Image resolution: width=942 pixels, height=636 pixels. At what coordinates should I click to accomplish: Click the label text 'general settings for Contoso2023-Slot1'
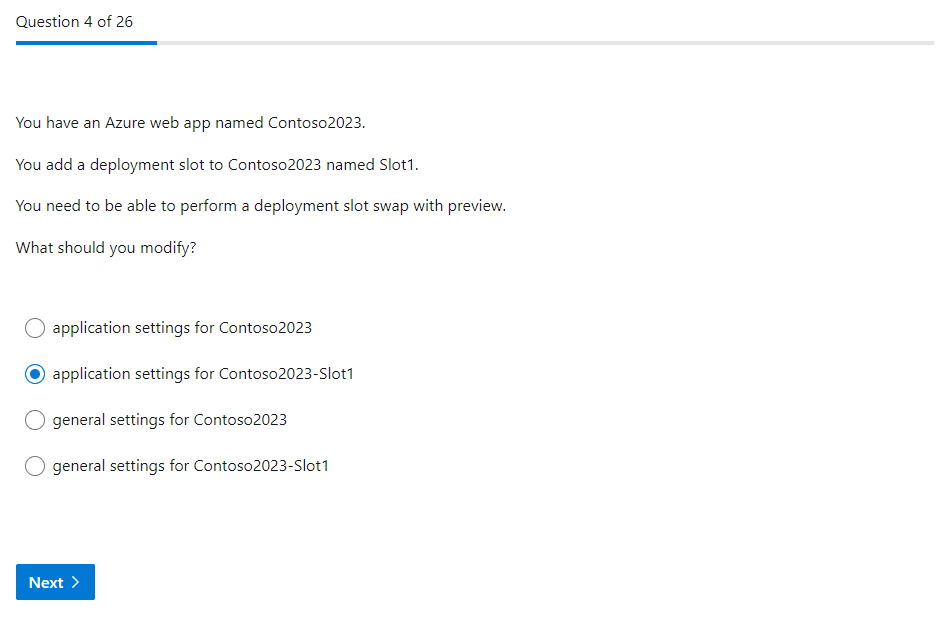pyautogui.click(x=190, y=466)
